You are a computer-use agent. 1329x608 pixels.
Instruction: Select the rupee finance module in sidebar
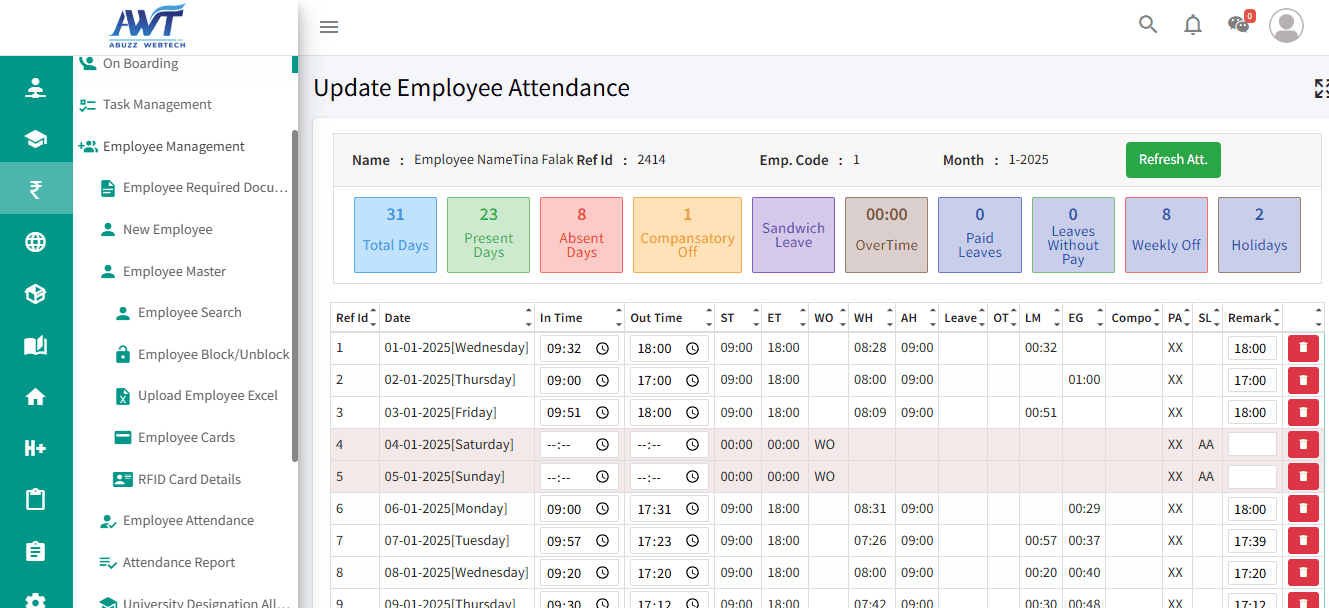(36, 188)
